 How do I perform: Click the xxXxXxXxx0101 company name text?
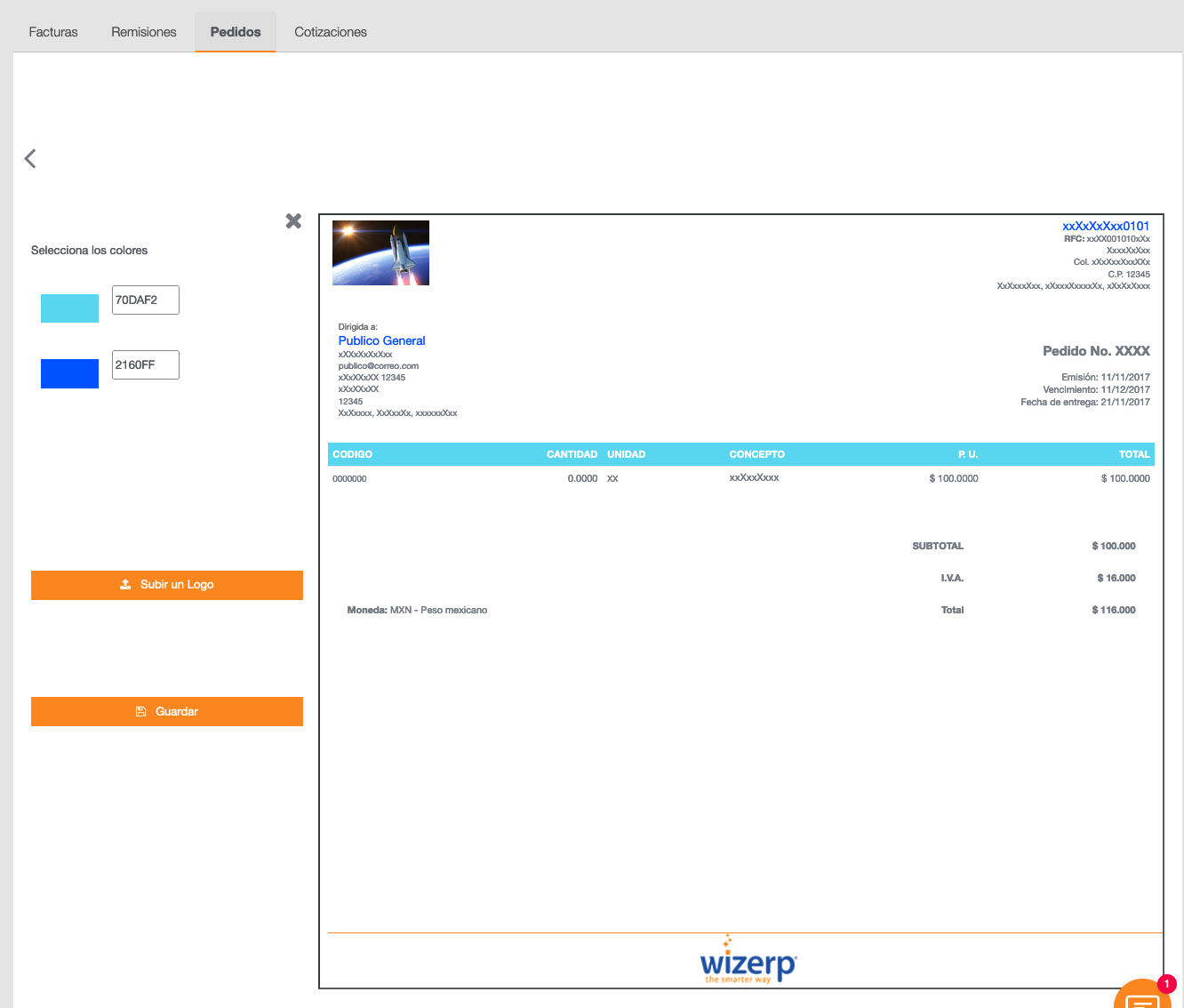(x=1106, y=226)
